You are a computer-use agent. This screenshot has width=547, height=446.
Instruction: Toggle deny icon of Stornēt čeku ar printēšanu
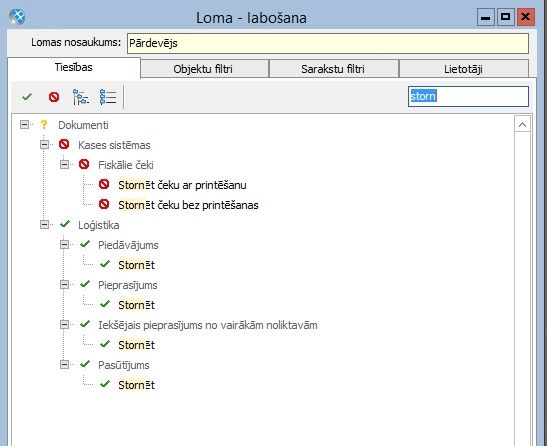(x=104, y=184)
